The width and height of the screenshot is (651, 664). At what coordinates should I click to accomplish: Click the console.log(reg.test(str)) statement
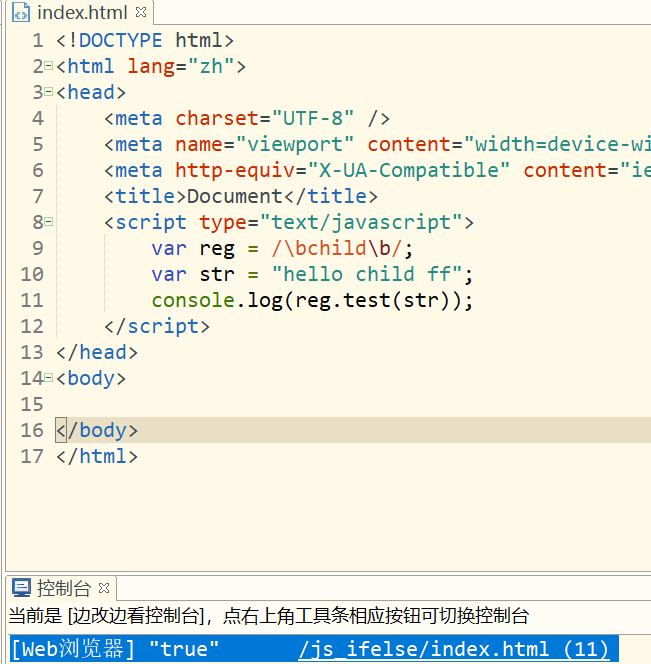(x=312, y=300)
